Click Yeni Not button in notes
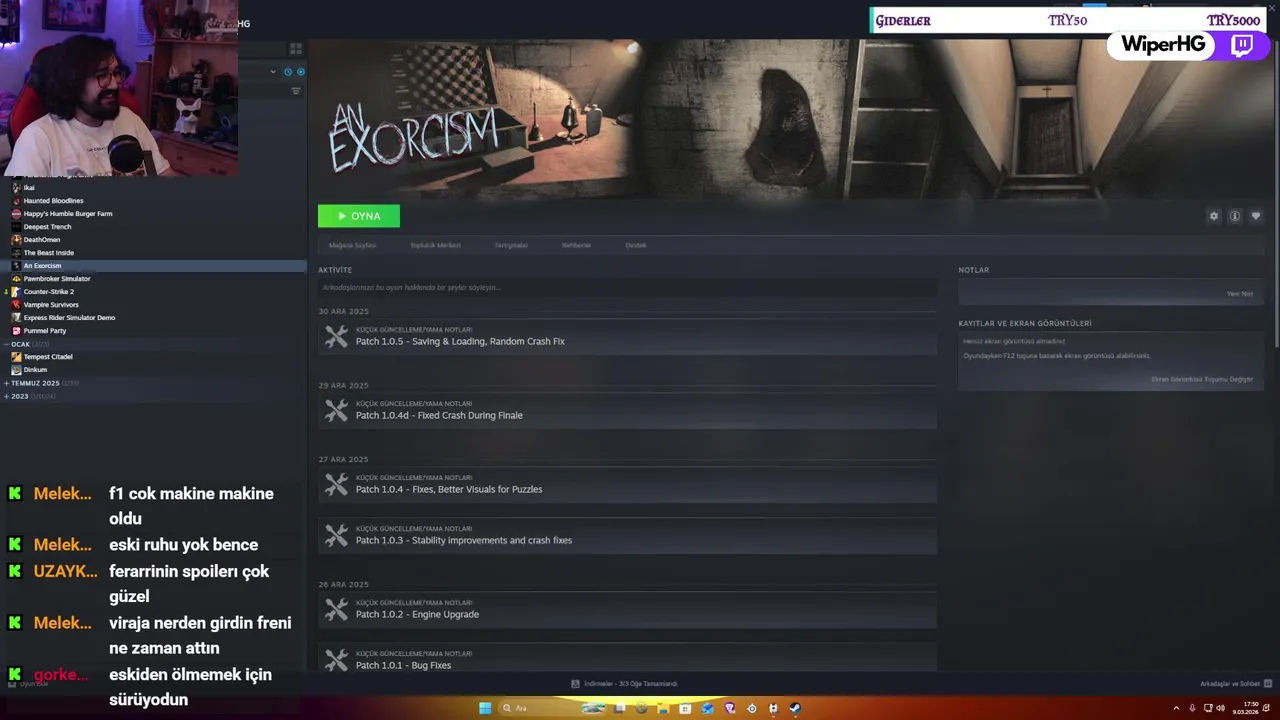Viewport: 1280px width, 720px height. pos(1239,294)
